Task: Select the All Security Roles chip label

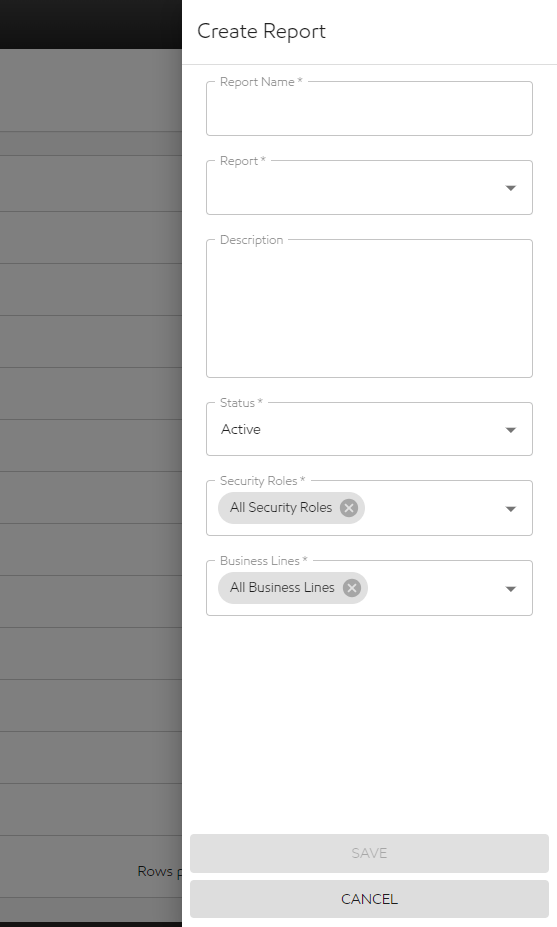Action: pos(281,507)
